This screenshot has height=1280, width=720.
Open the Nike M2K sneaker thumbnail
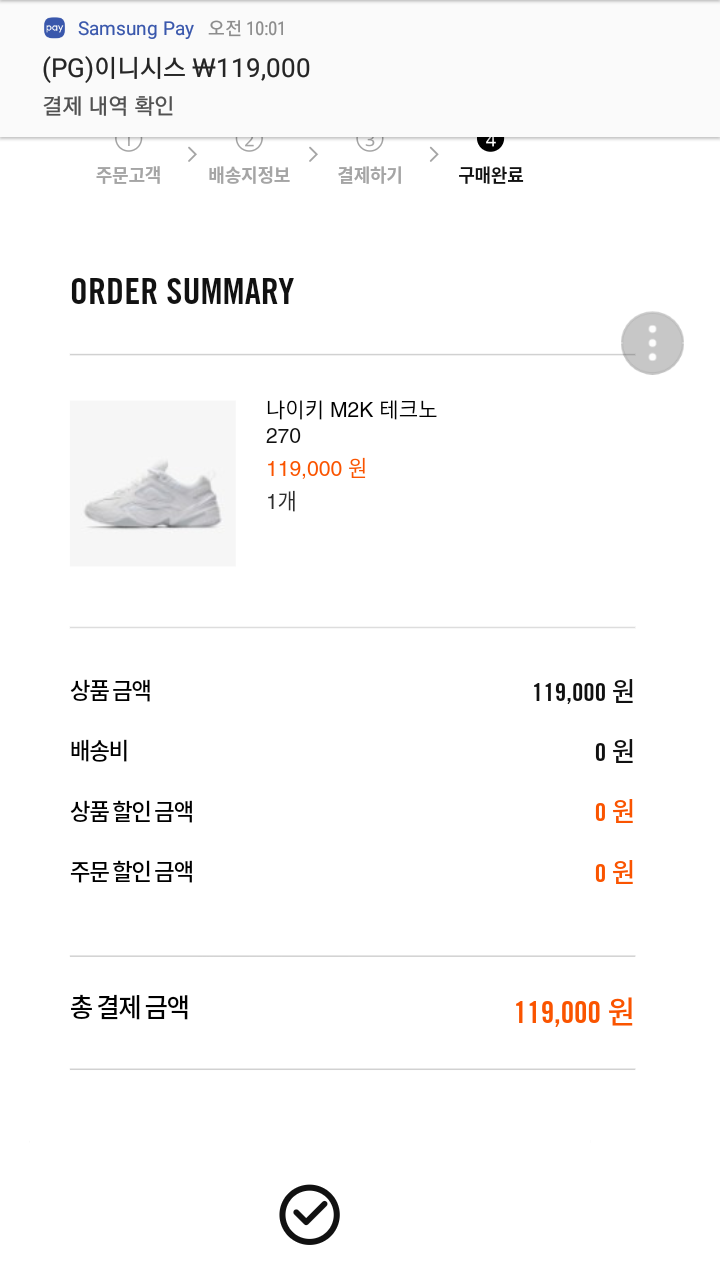pyautogui.click(x=153, y=483)
